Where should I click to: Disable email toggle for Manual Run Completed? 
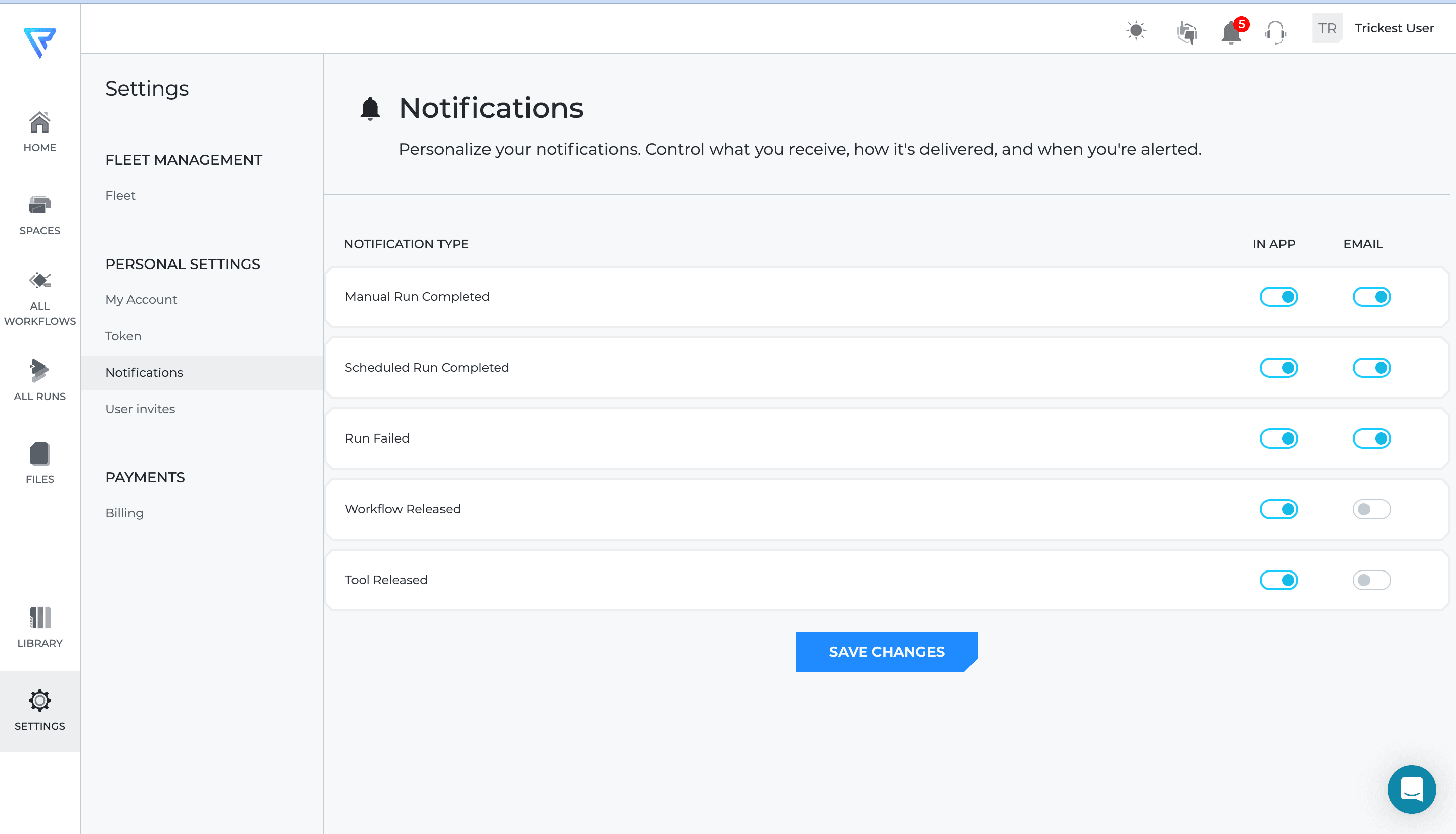pos(1372,297)
